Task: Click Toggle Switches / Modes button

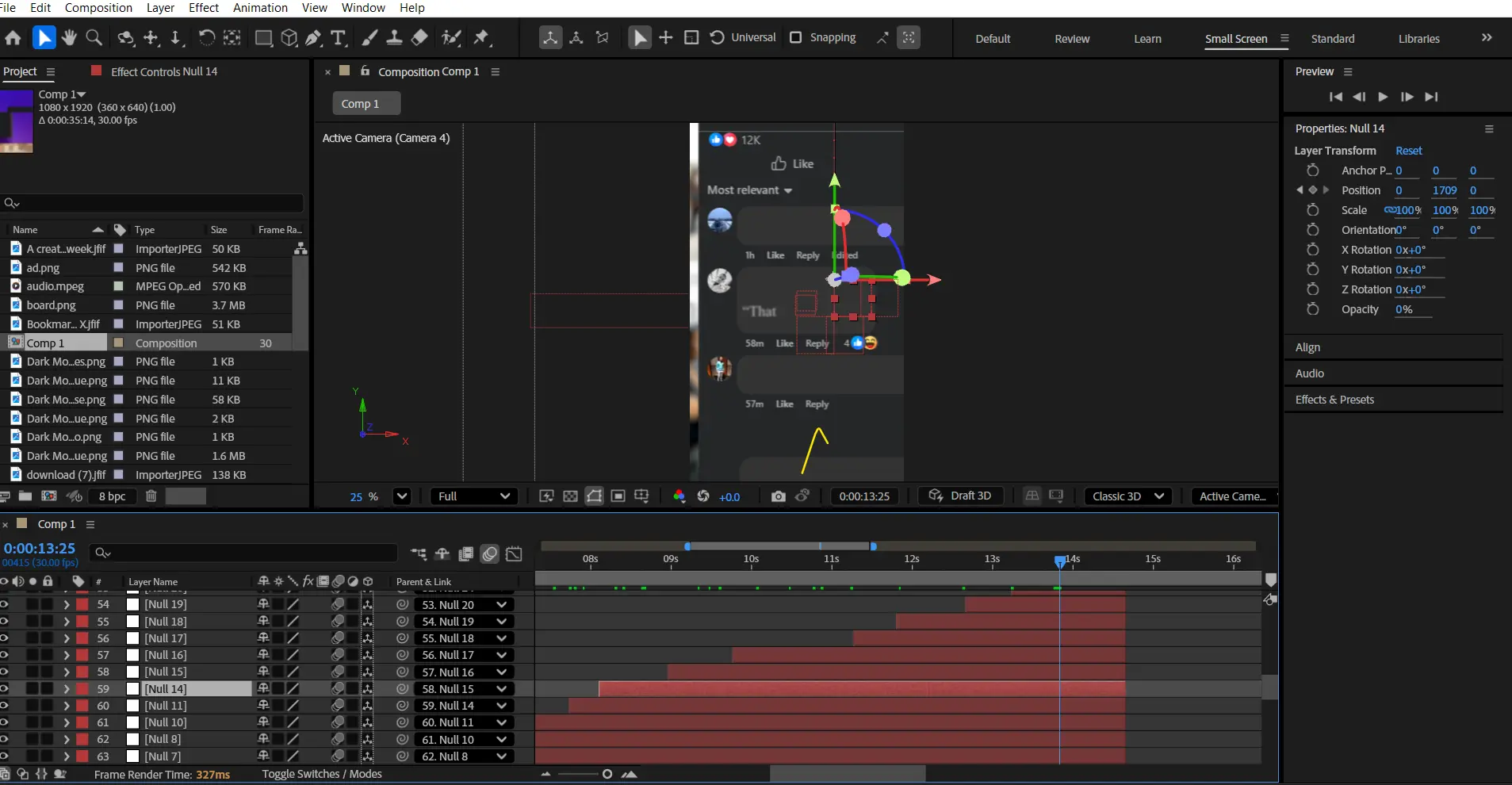Action: (322, 774)
